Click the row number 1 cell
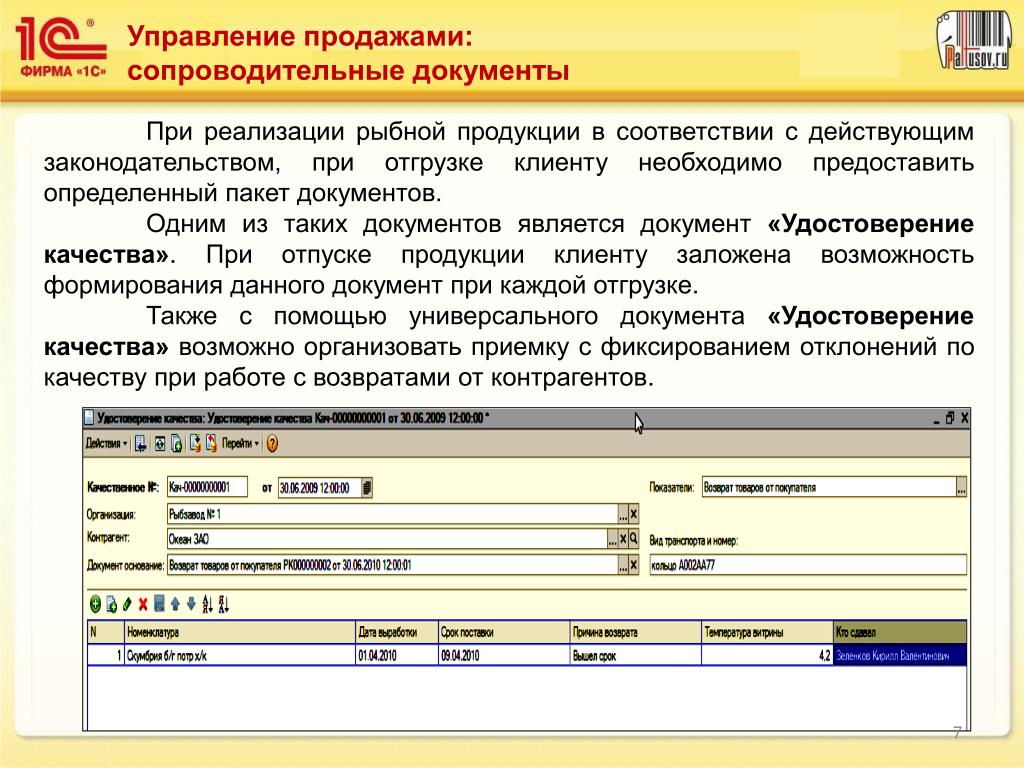The height and width of the screenshot is (768, 1024). click(x=106, y=655)
